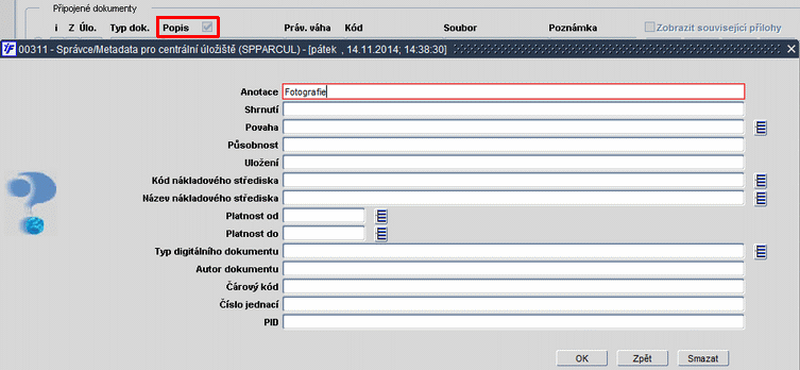Viewport: 800px width, 370px height.
Task: Focus the Typ digitálního dokumentu field
Action: (513, 251)
